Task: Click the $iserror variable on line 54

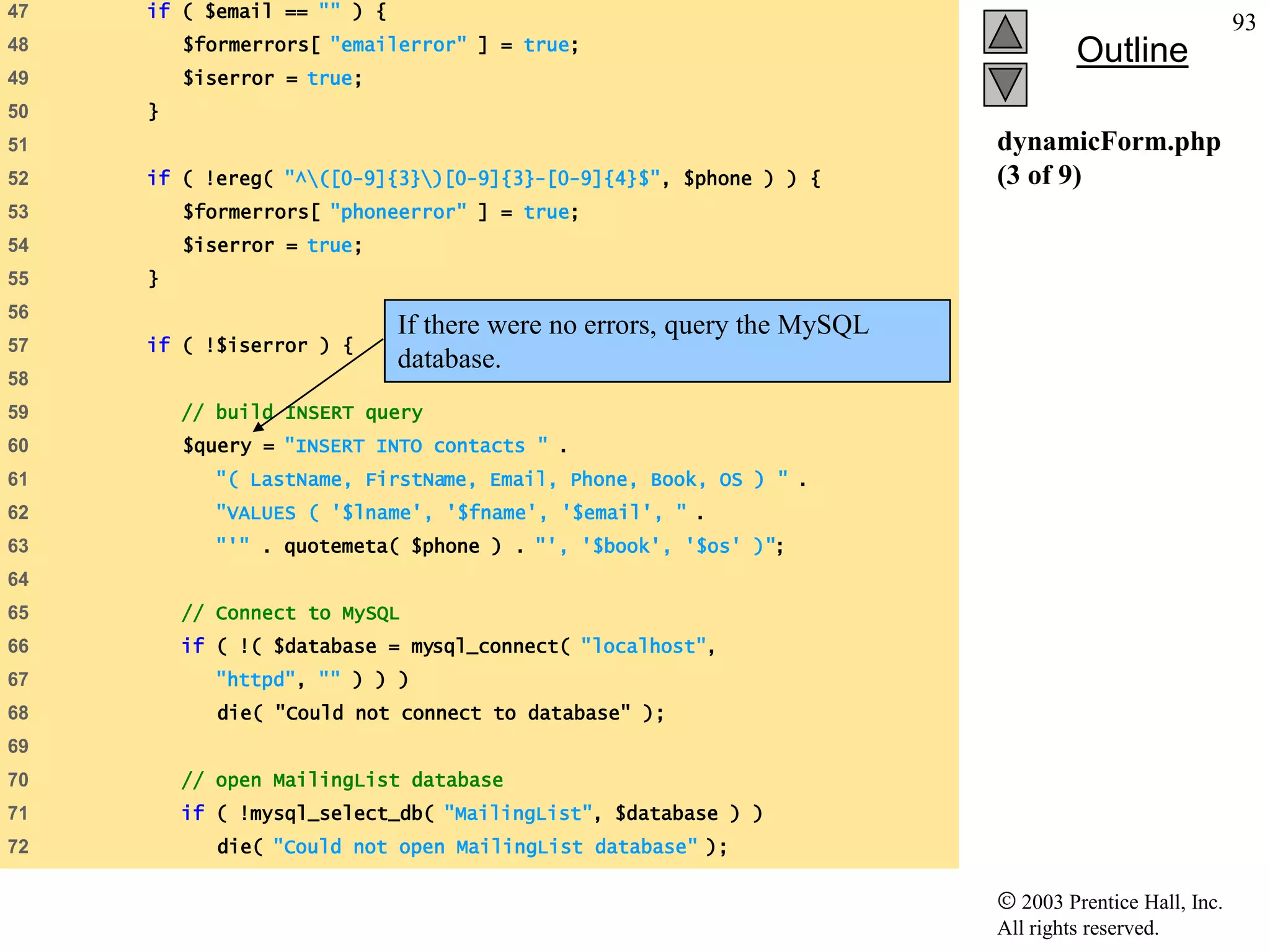Action: tap(227, 244)
